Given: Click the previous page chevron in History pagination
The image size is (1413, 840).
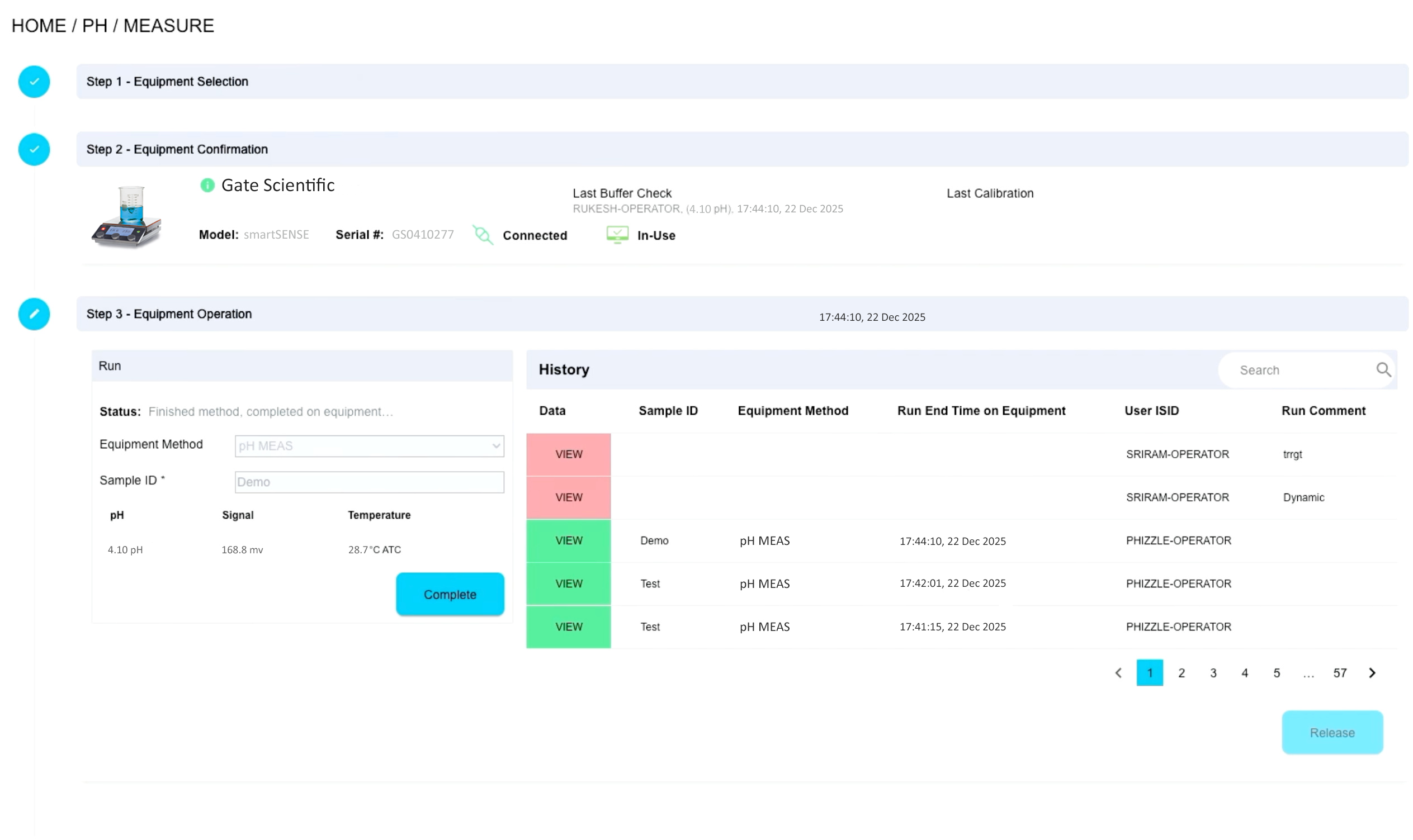Looking at the screenshot, I should [x=1118, y=672].
